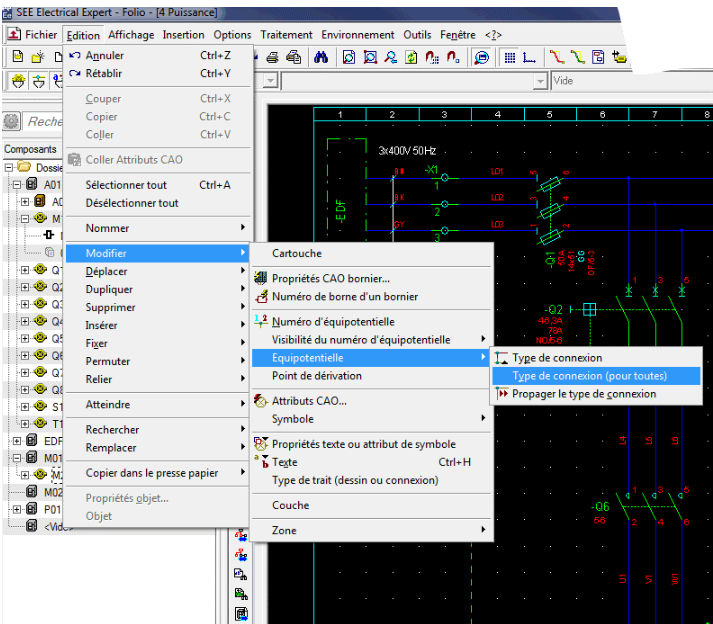Screen dimensions: 713x624
Task: Open the Zone submenu
Action: pyautogui.click(x=372, y=530)
